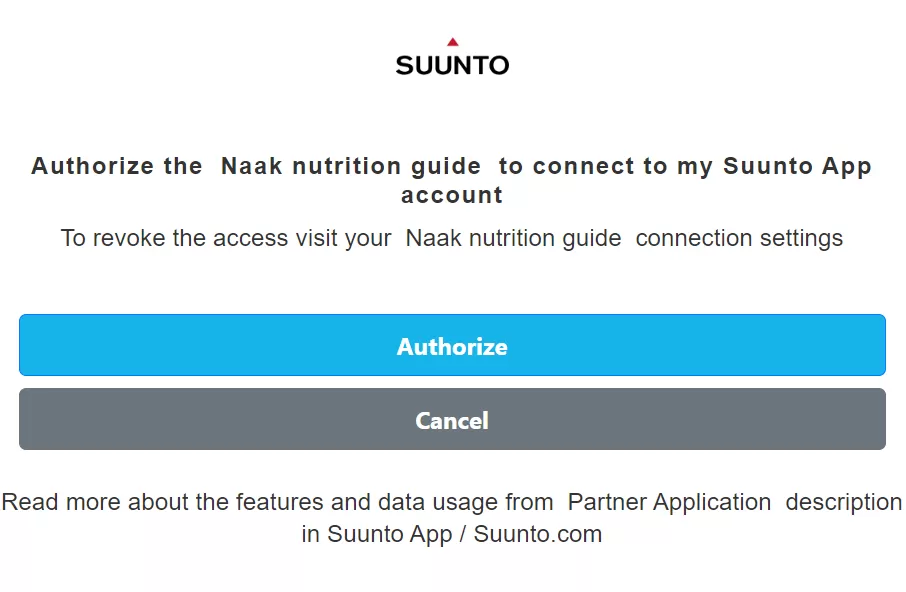
Task: Open the Suunto.com reference in the footer
Action: pos(538,534)
